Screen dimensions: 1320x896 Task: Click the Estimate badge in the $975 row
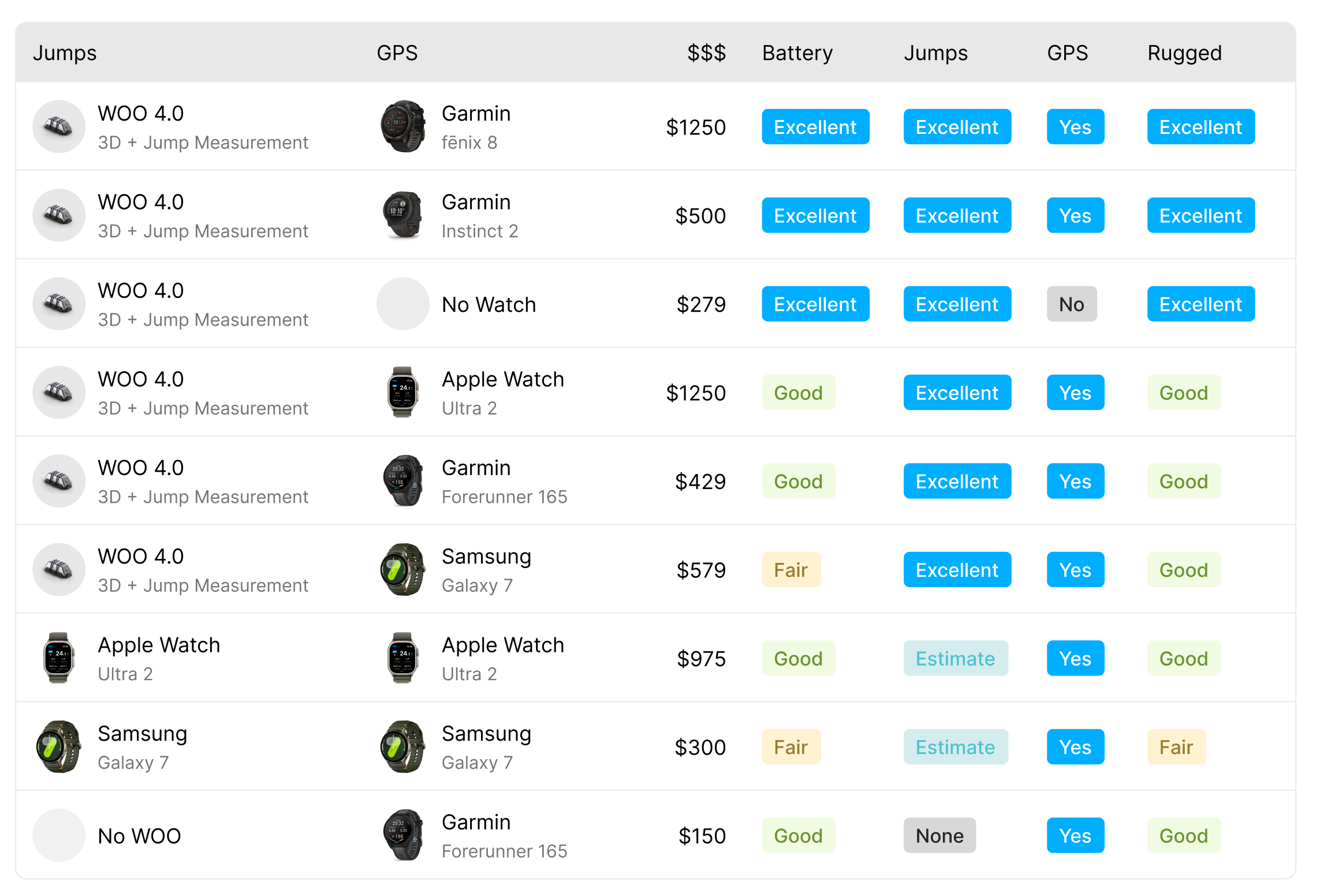956,658
